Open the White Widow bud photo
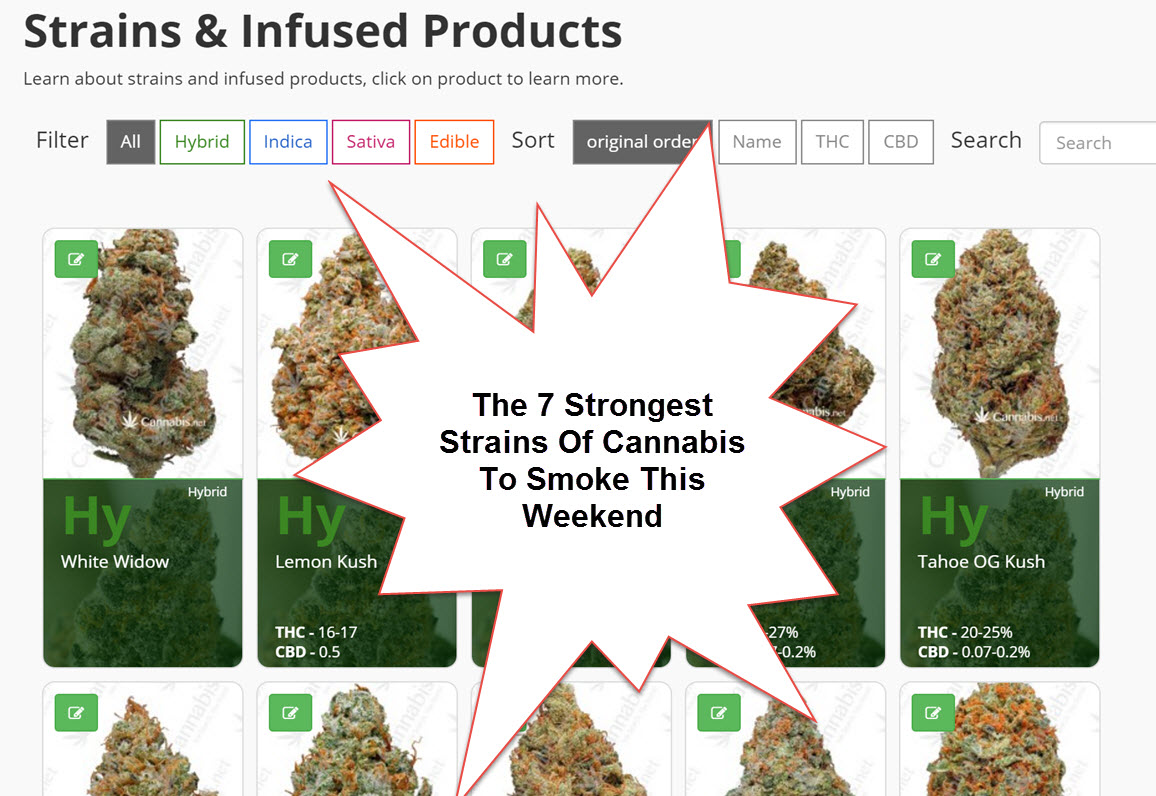1156x796 pixels. pos(143,354)
